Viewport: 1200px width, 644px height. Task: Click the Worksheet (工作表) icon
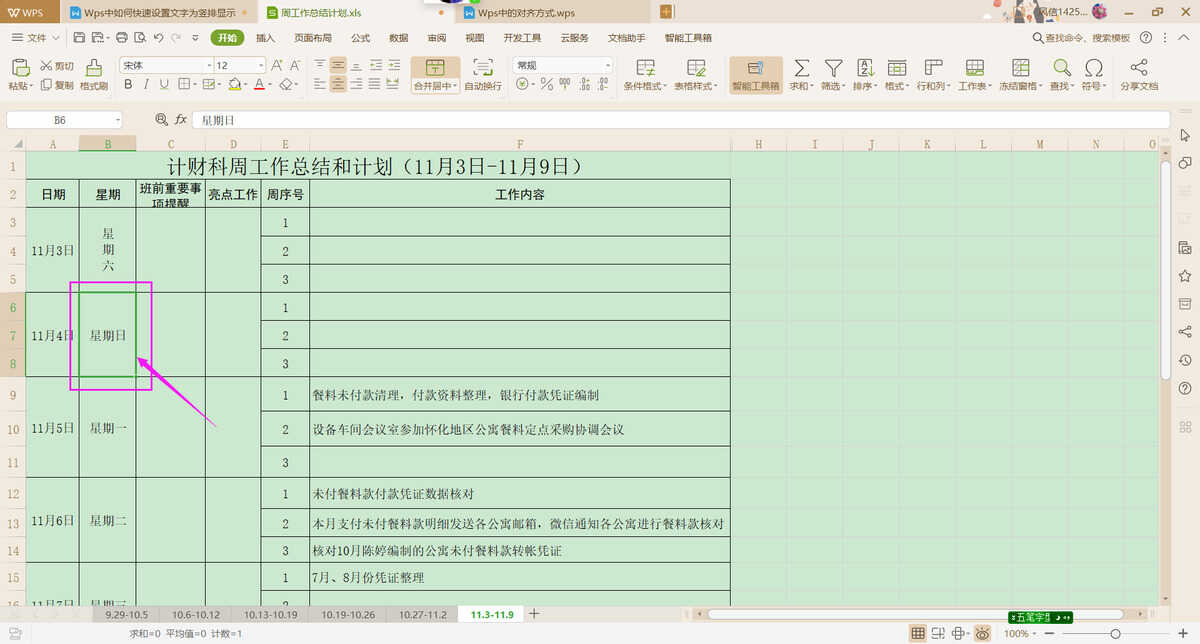pos(974,67)
